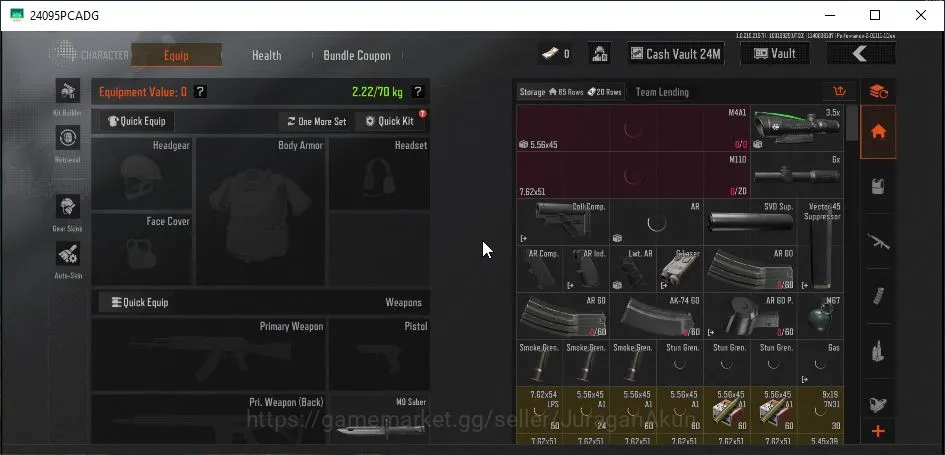945x455 pixels.
Task: Switch to the Health tab
Action: pos(266,55)
